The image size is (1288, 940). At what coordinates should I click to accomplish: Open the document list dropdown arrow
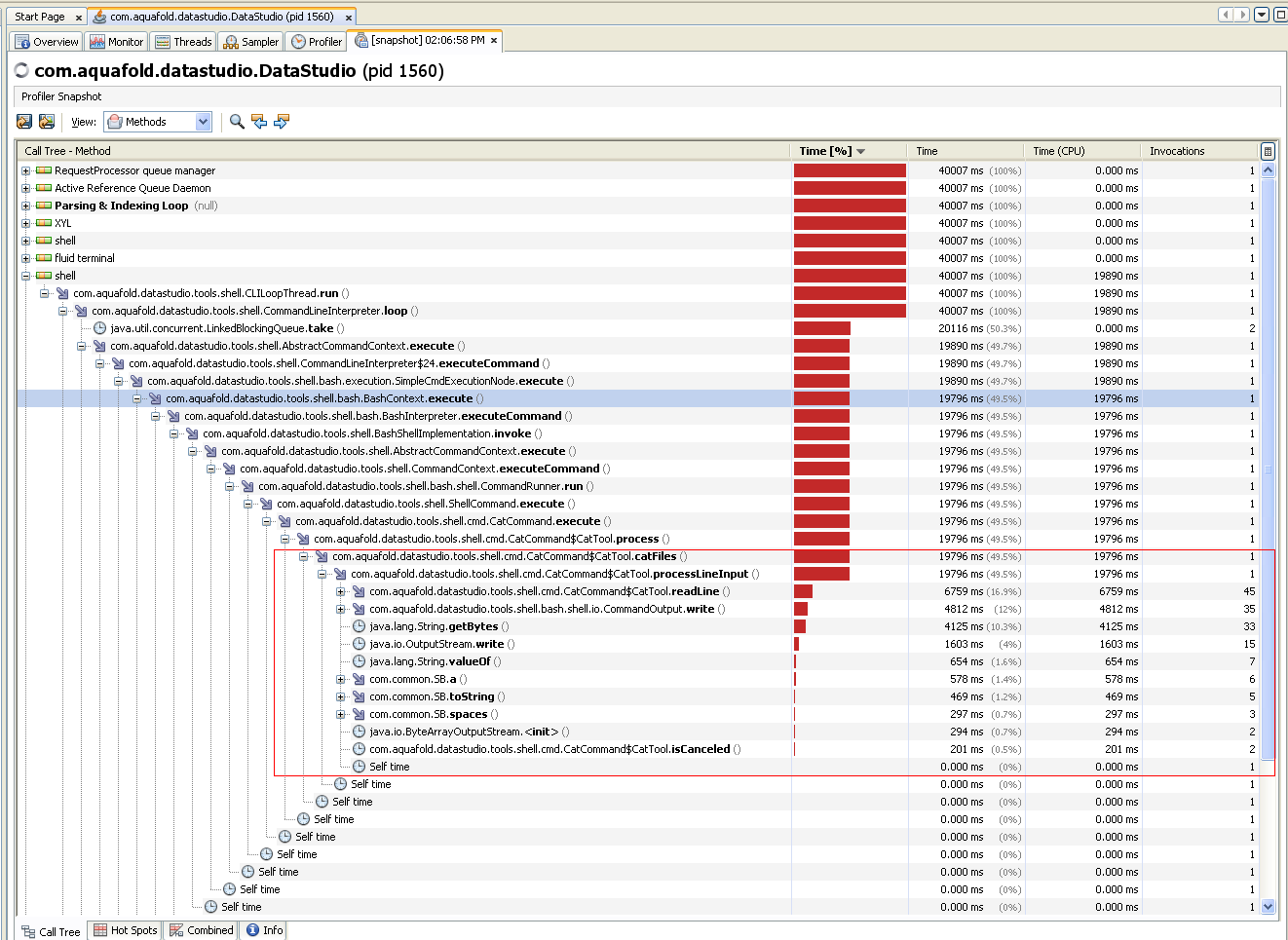[1262, 15]
